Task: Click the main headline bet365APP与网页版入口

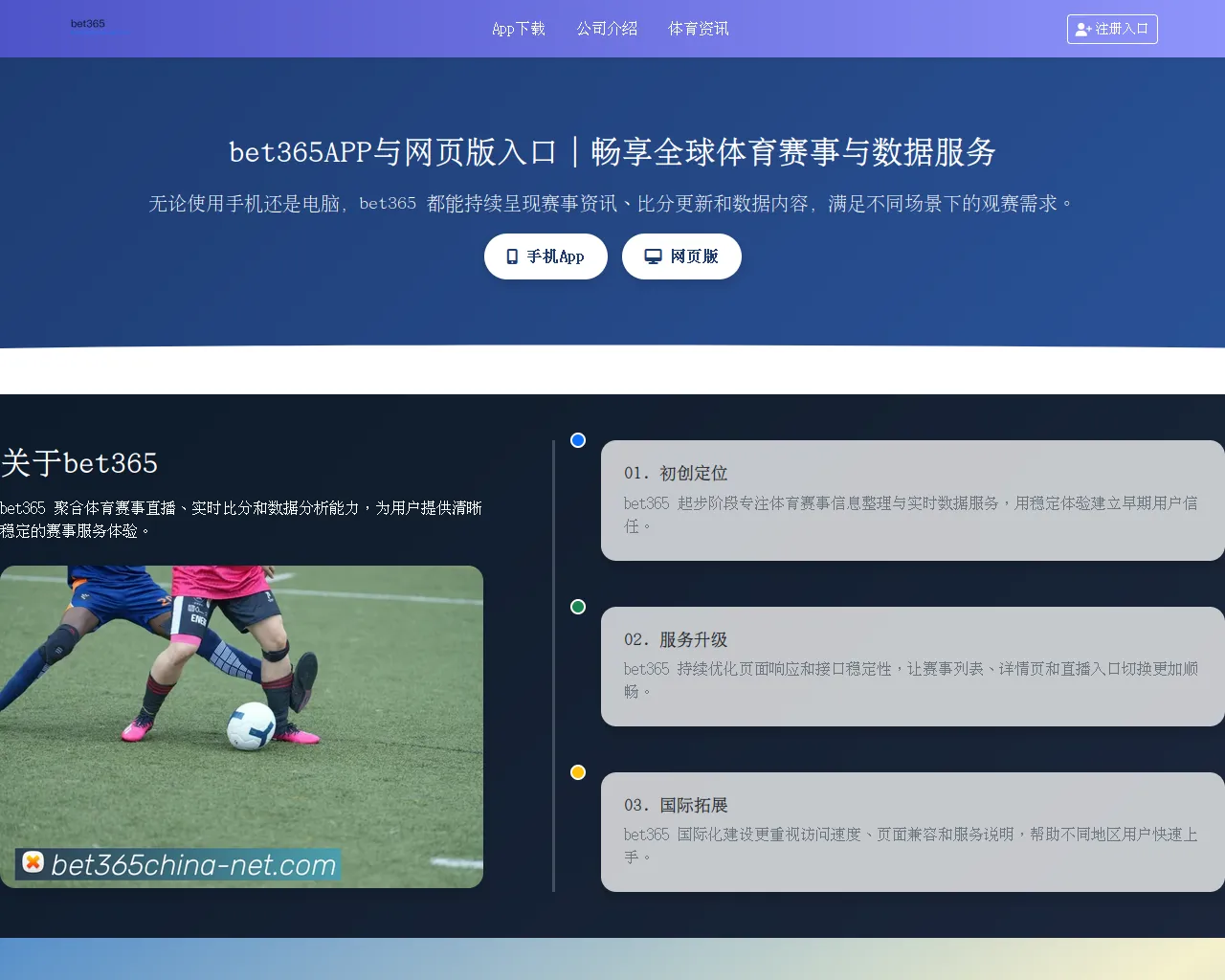Action: [x=612, y=151]
